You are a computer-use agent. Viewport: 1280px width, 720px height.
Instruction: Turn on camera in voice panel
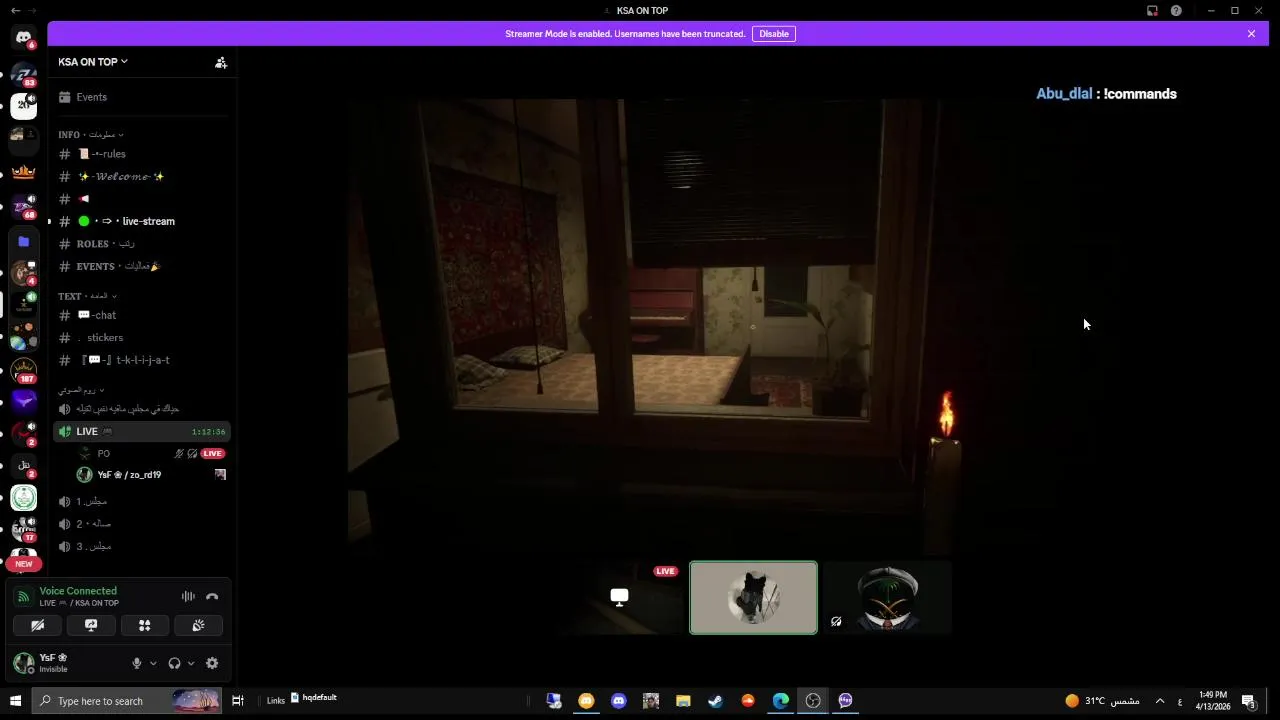pyautogui.click(x=38, y=625)
